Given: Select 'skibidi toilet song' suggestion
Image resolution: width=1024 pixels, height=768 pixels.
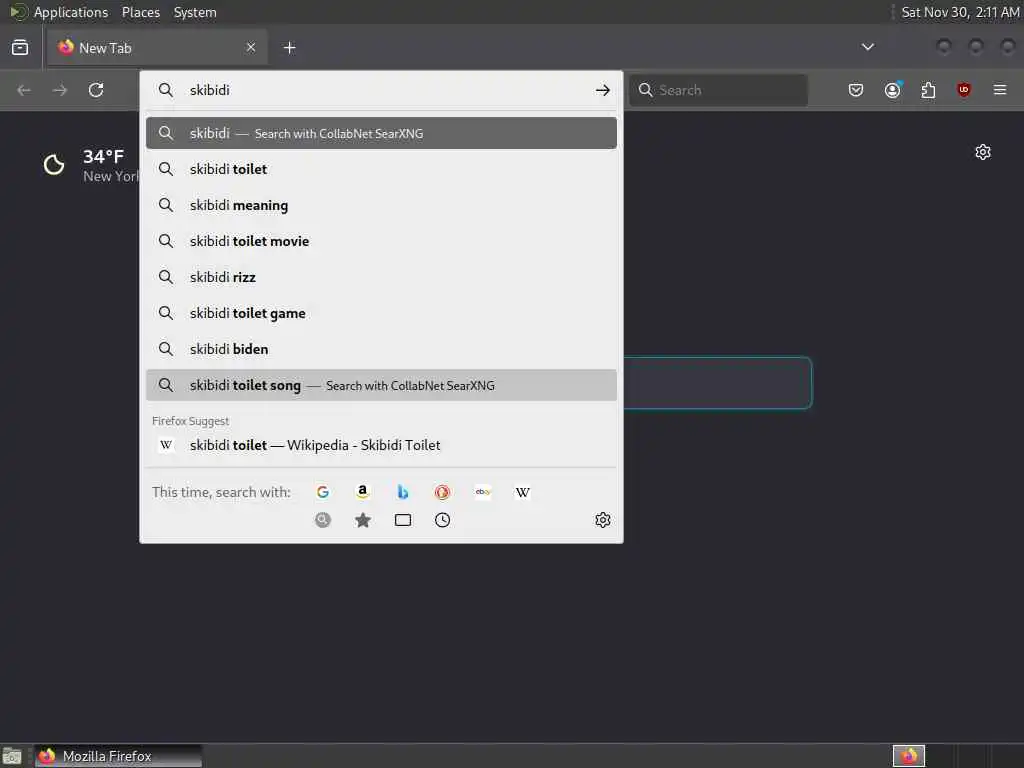Looking at the screenshot, I should tap(381, 385).
